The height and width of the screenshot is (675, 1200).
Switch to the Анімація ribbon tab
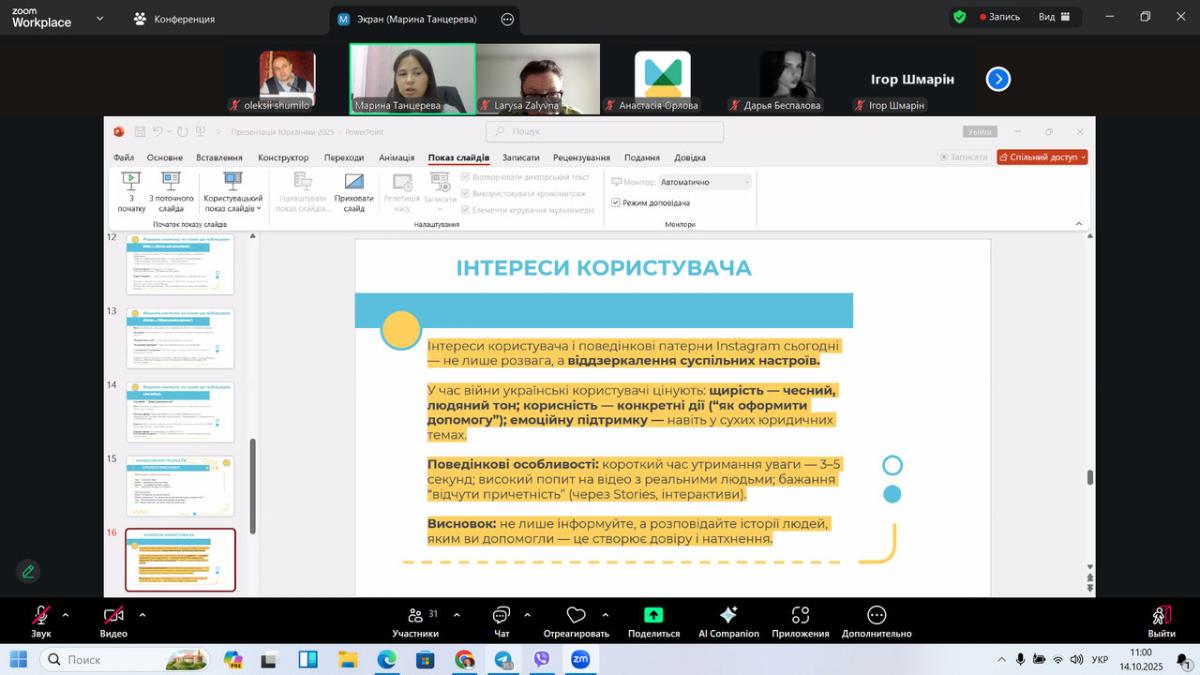396,158
